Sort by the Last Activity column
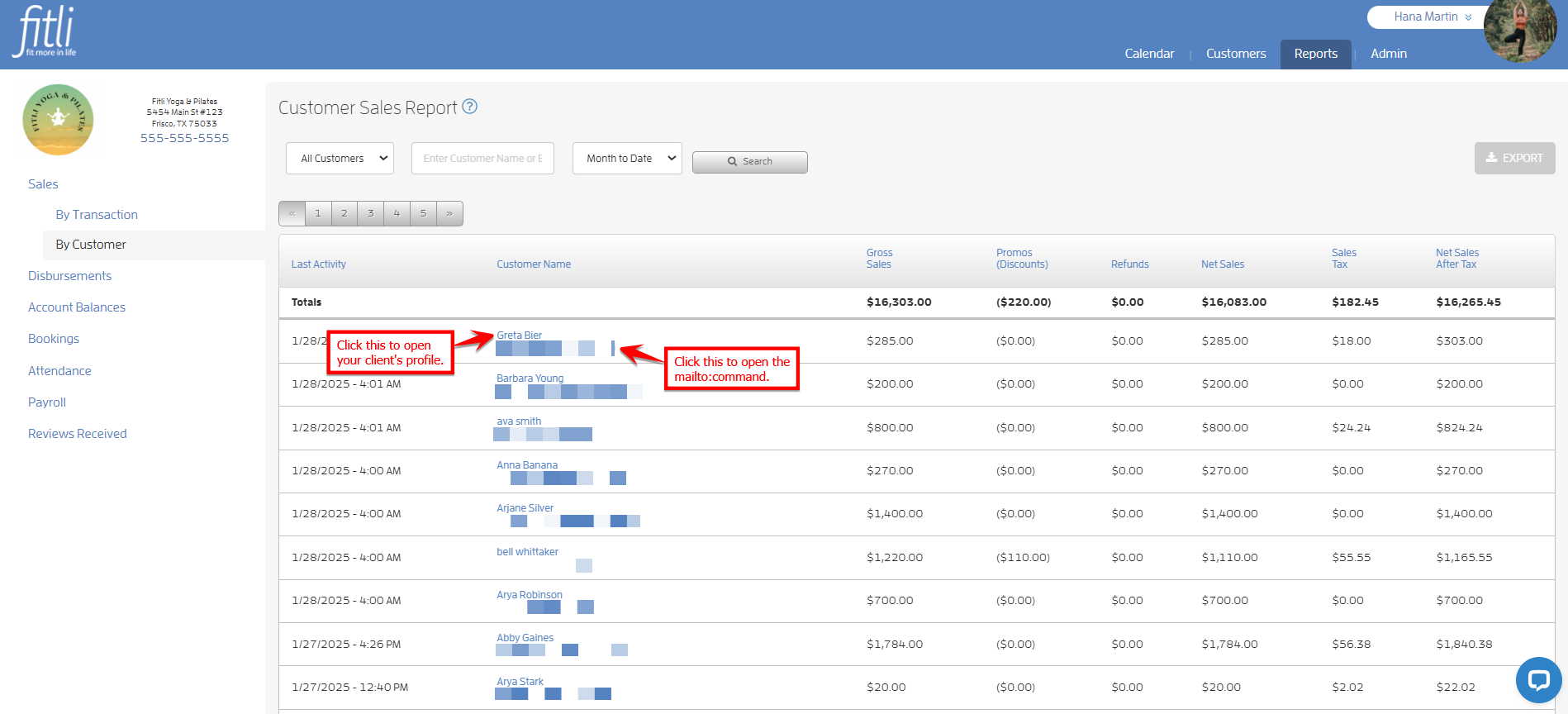The image size is (1568, 714). point(319,264)
